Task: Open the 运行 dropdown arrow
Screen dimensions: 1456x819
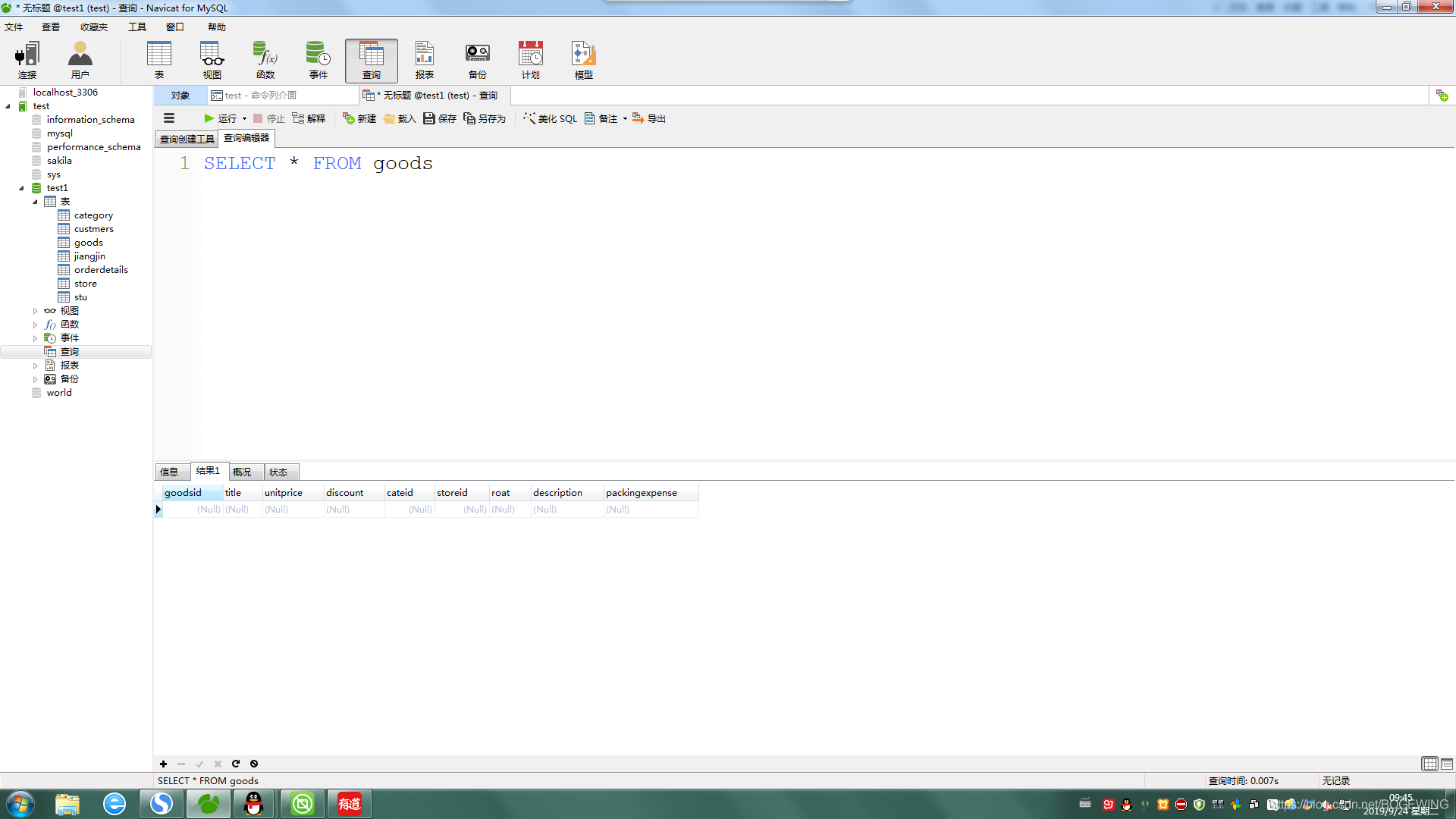Action: (x=244, y=118)
